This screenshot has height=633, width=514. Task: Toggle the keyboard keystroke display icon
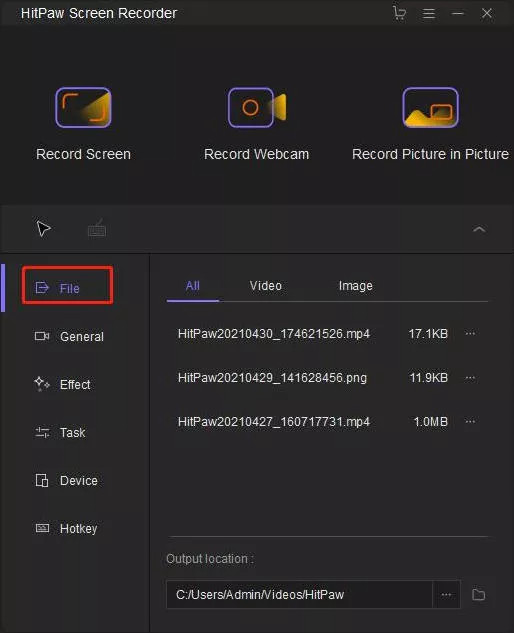click(x=97, y=229)
